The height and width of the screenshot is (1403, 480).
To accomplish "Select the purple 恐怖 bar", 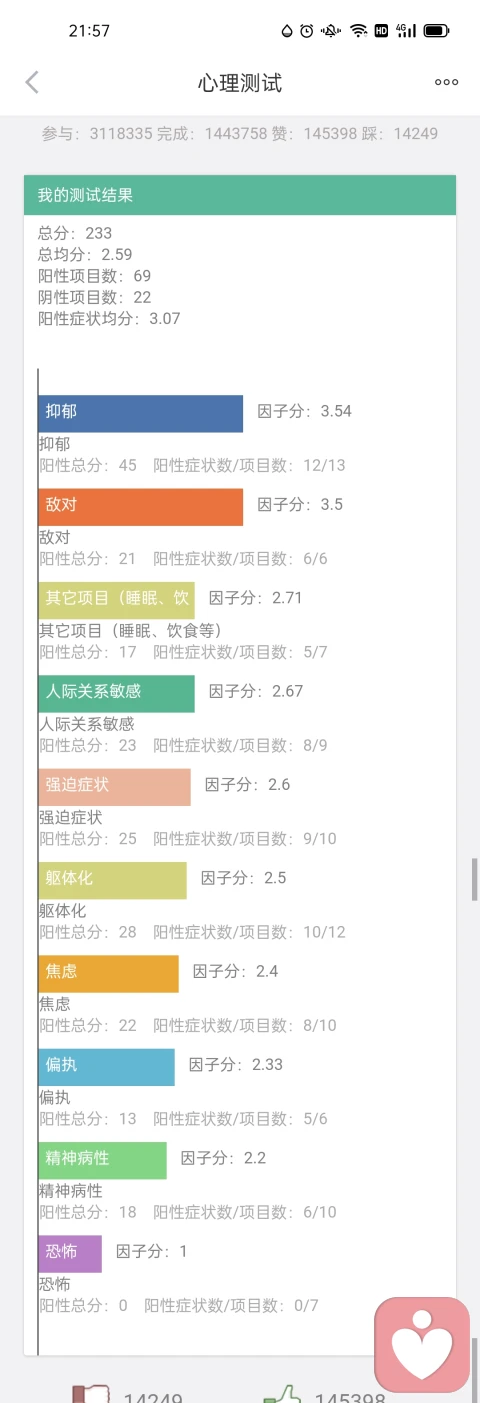I will pos(70,1253).
